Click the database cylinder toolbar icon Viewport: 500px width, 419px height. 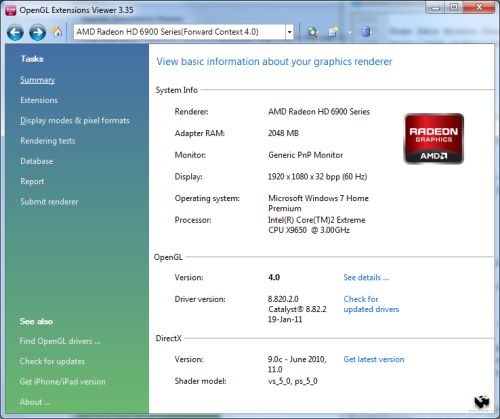[x=366, y=32]
